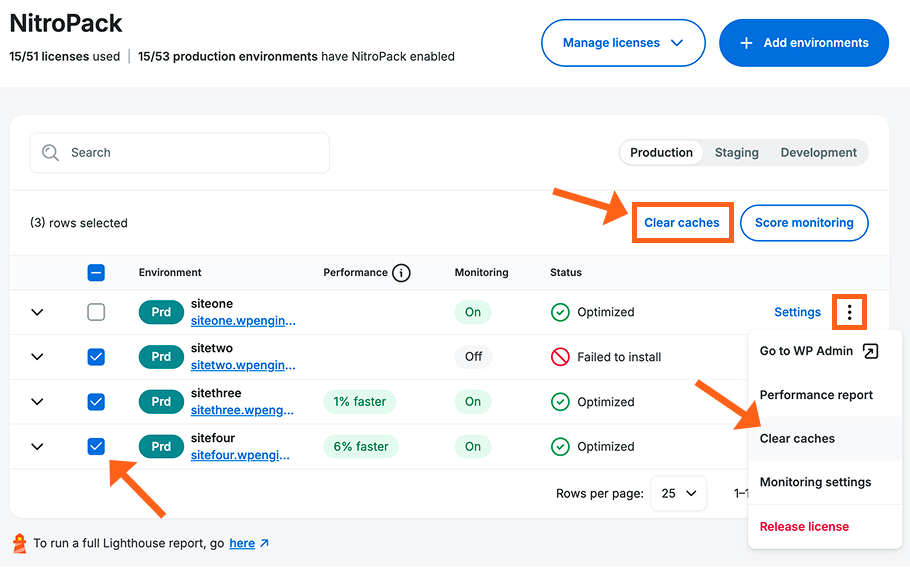Expand the sitethree row chevron

37,402
